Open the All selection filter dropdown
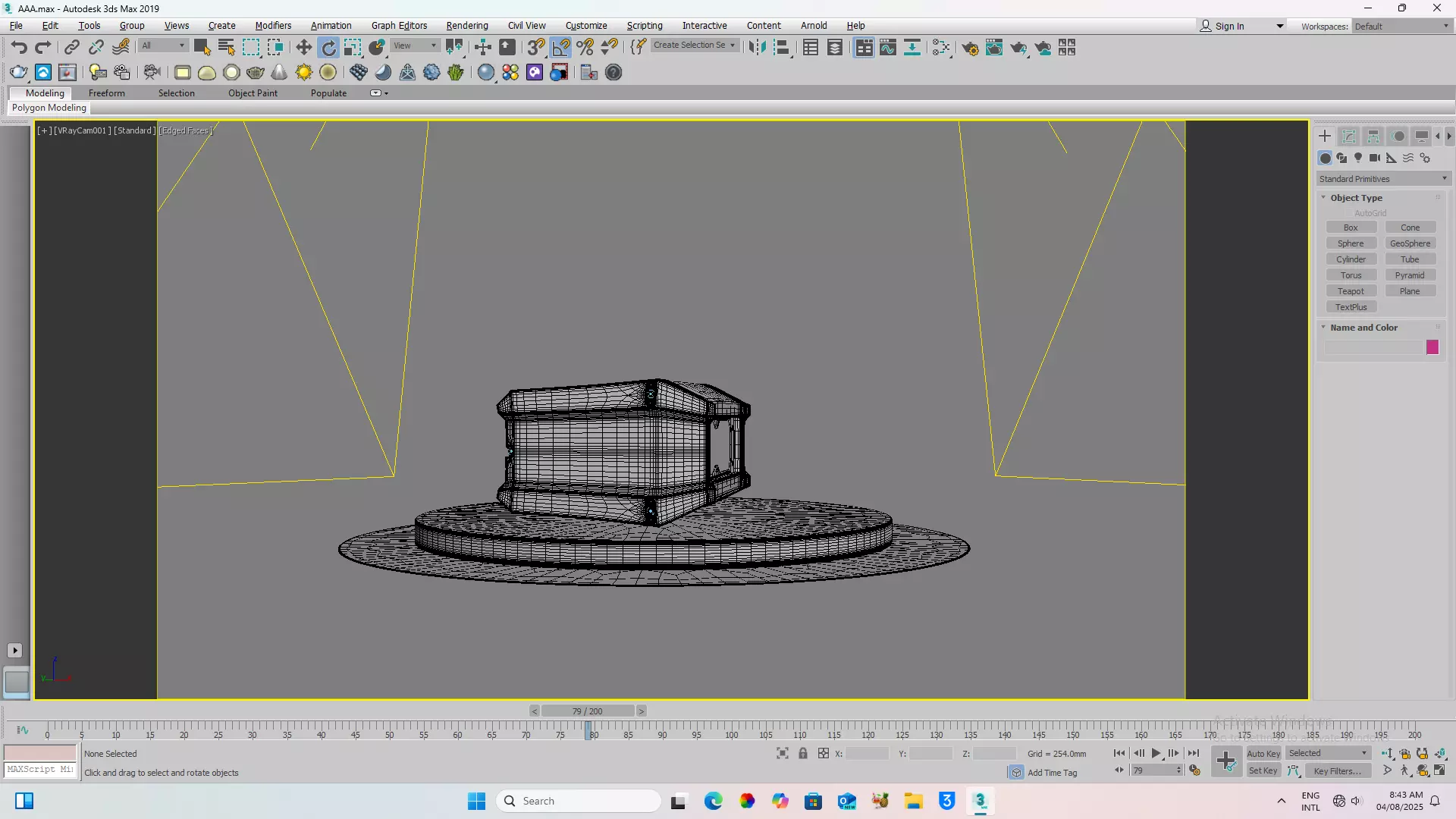The width and height of the screenshot is (1456, 819). 163,45
